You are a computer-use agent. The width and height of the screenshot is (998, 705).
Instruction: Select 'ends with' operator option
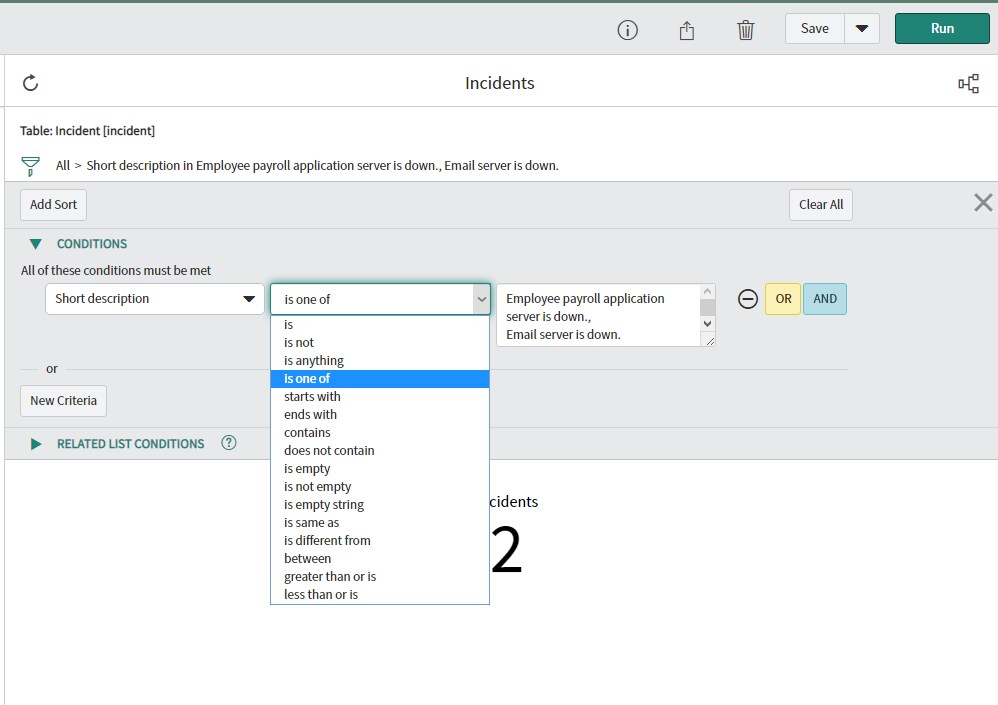point(380,414)
